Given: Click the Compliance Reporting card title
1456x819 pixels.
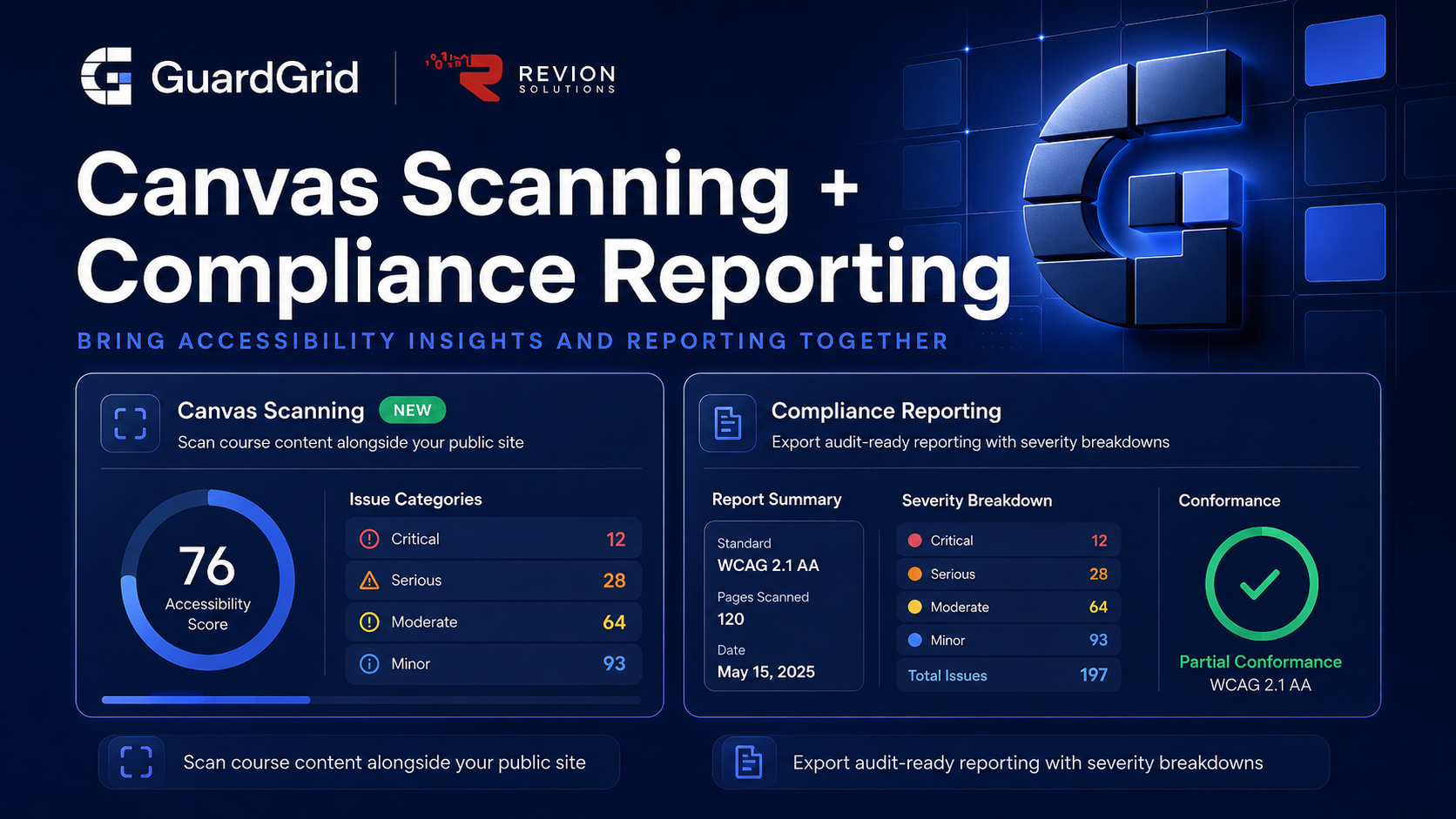Looking at the screenshot, I should 886,411.
